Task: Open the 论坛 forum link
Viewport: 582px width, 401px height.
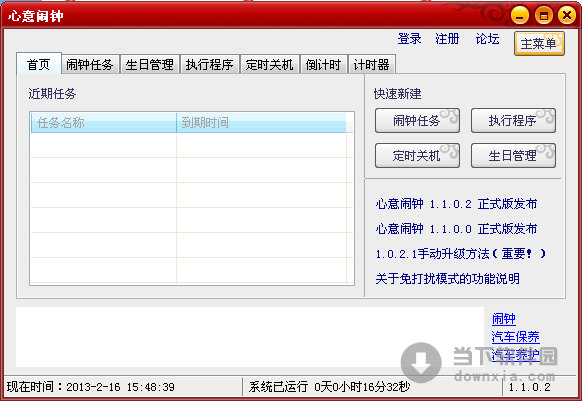Action: (x=487, y=39)
